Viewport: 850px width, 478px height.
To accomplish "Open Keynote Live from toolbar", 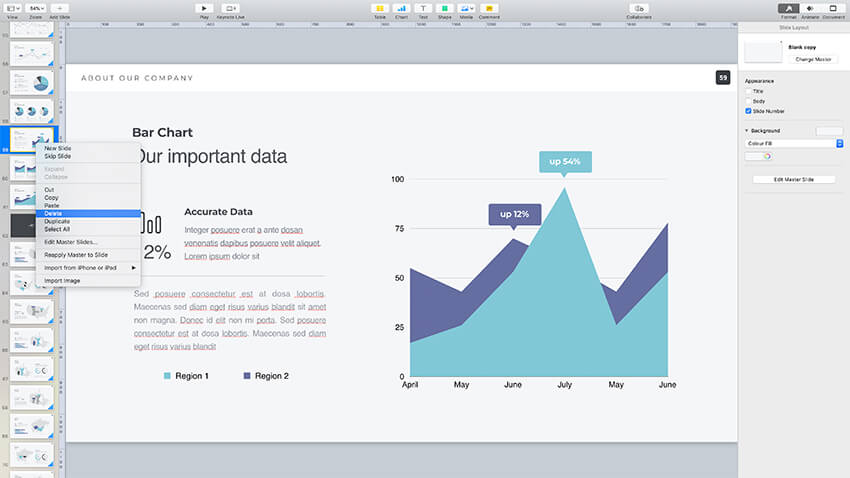I will click(x=230, y=8).
